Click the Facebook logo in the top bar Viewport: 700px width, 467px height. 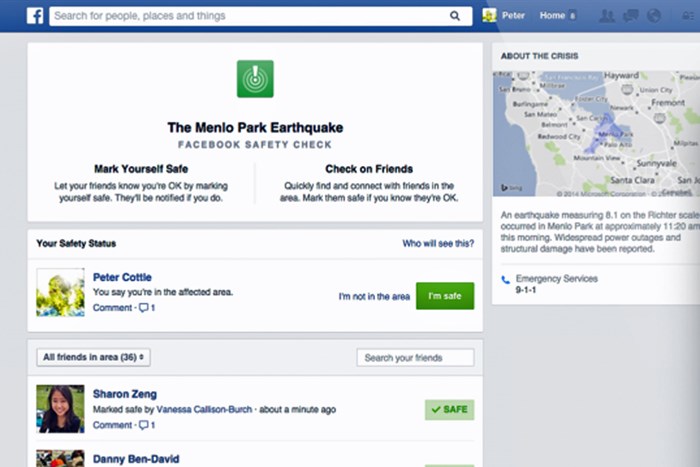pos(35,16)
